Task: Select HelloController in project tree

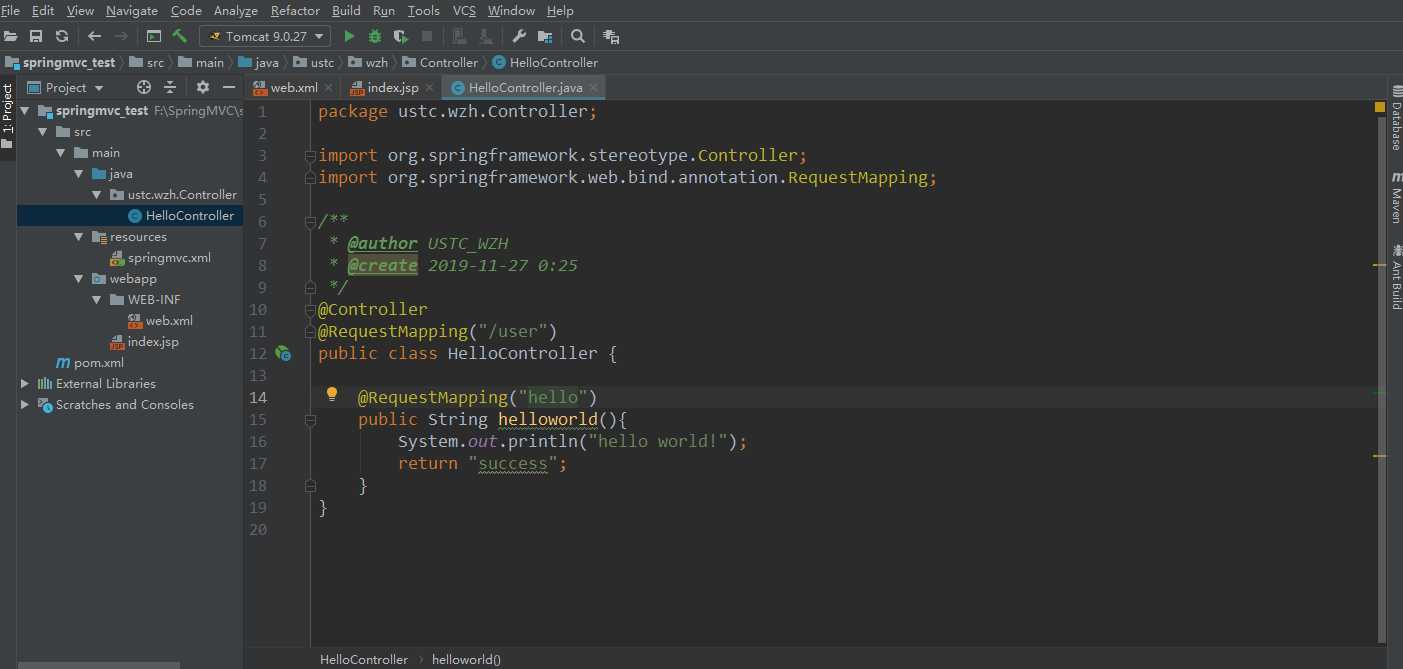Action: pos(130,216)
